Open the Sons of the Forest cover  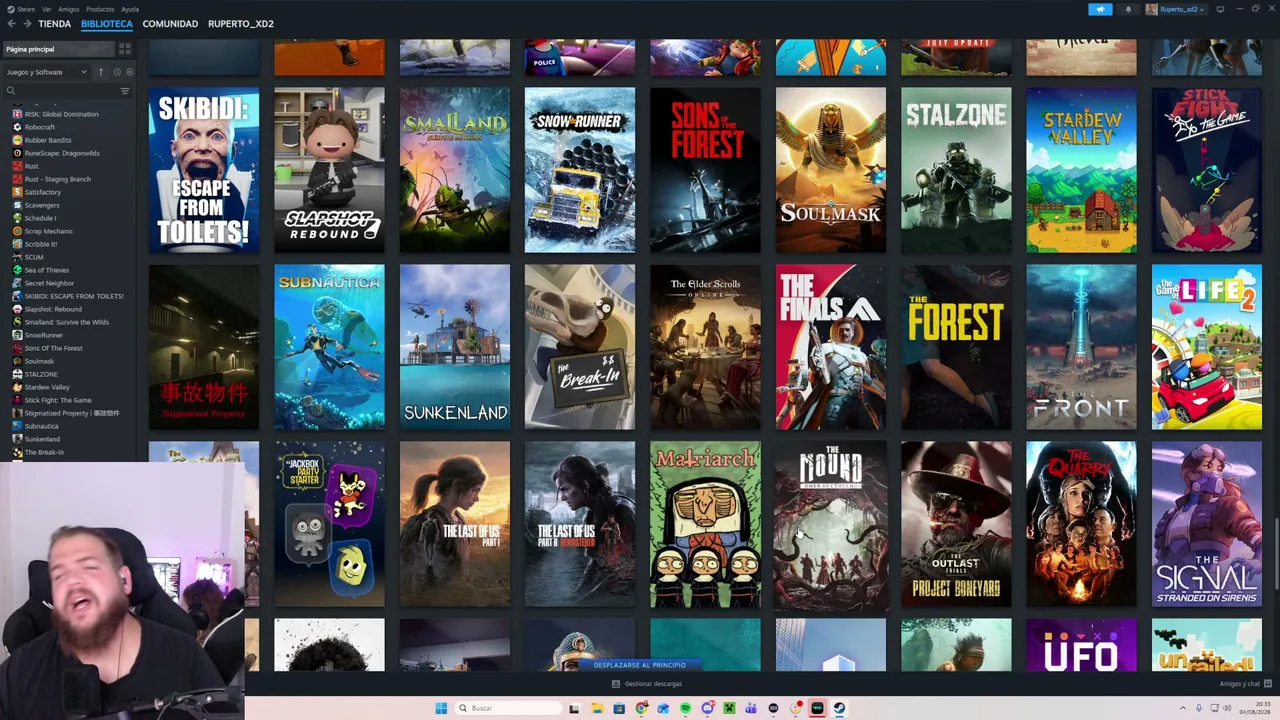click(x=705, y=170)
